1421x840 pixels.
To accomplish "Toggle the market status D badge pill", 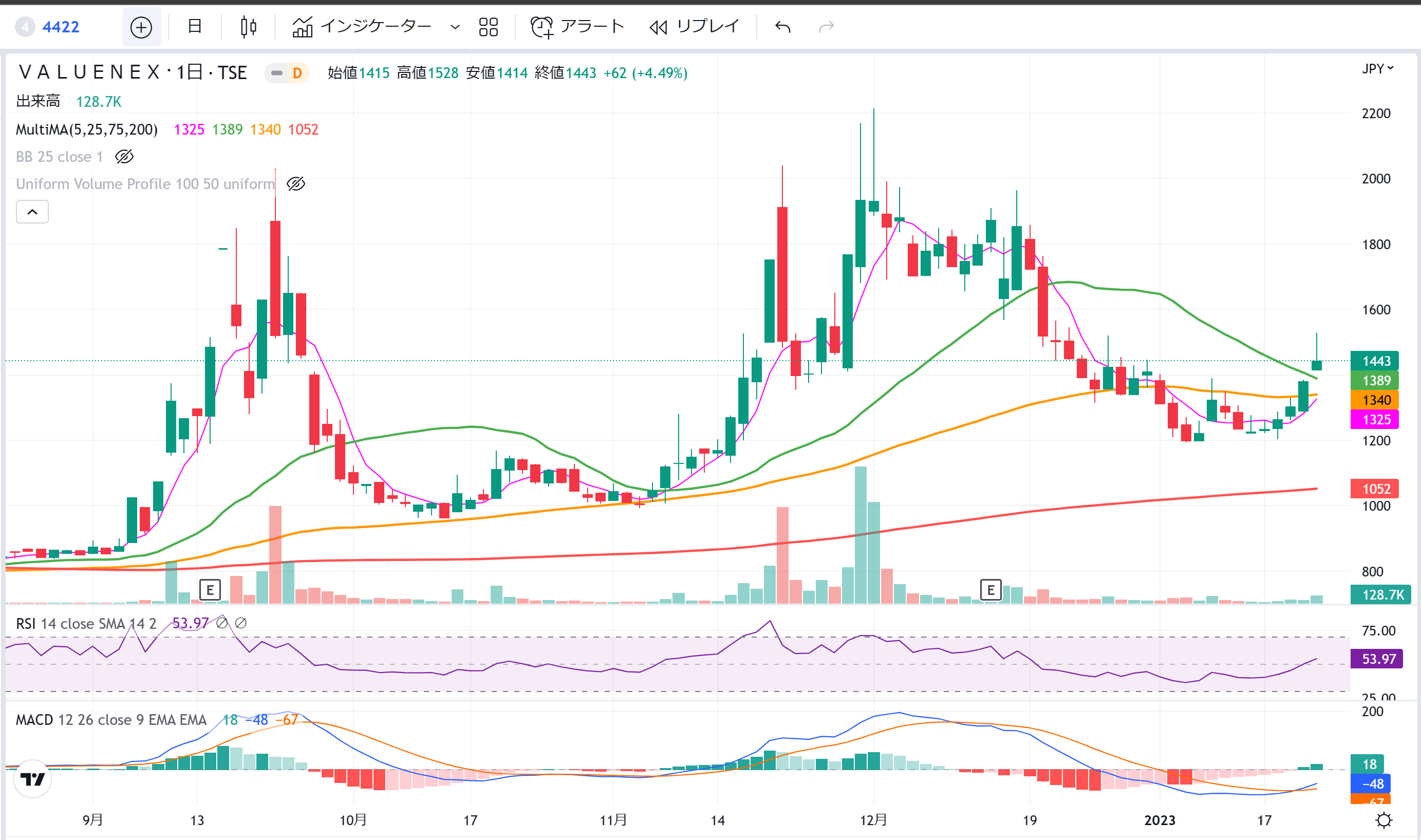I will click(x=287, y=73).
